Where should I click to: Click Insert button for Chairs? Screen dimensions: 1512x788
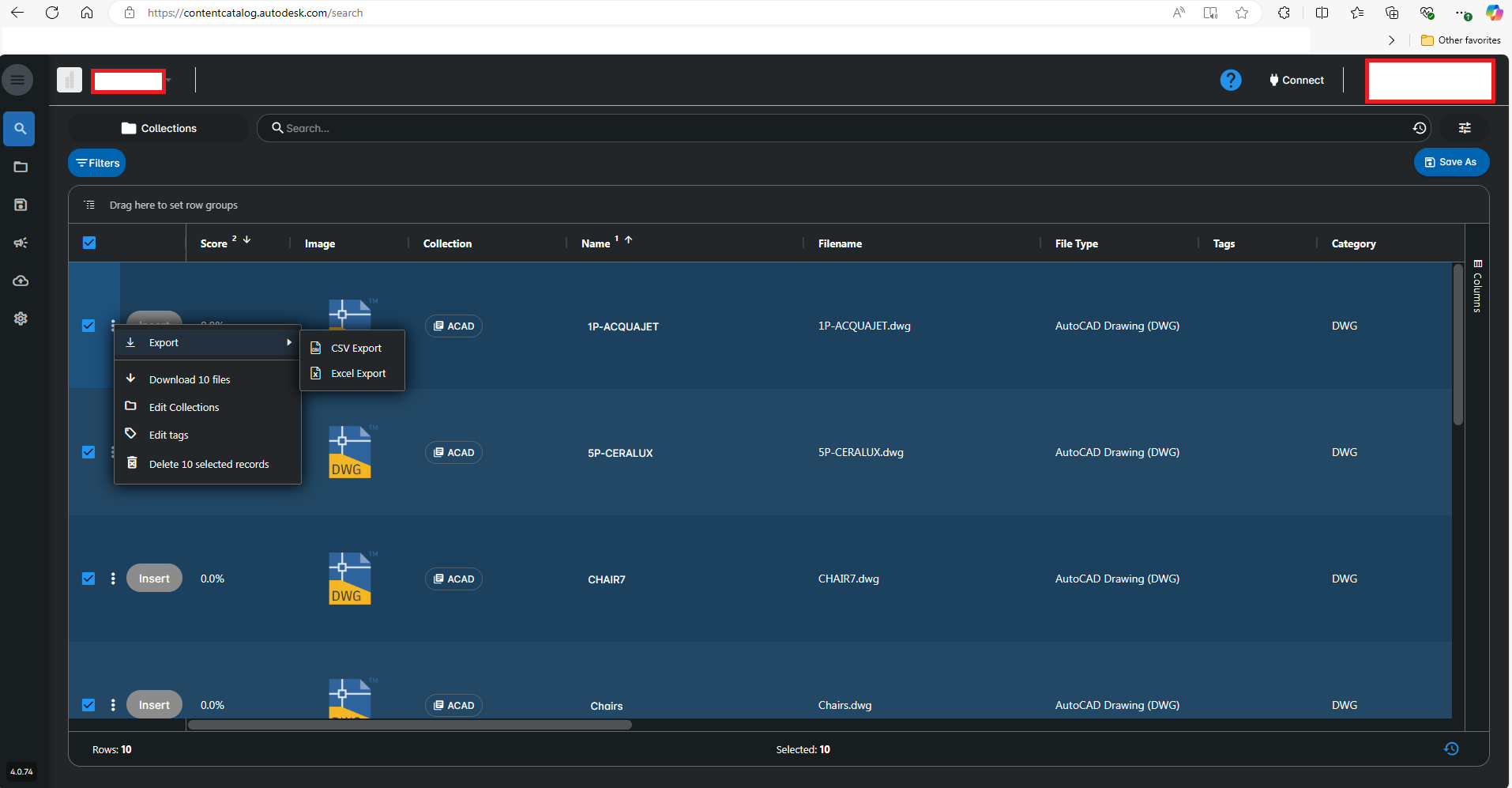(154, 705)
